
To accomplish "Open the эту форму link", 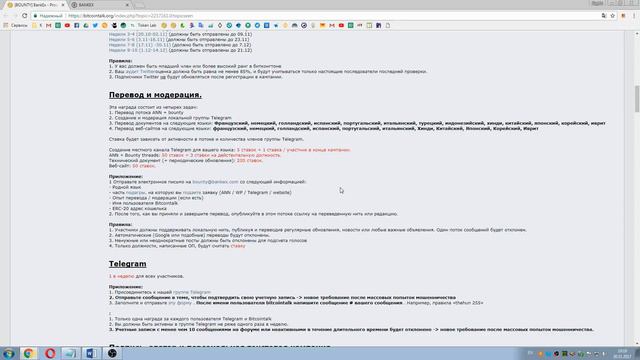I will pos(180,303).
